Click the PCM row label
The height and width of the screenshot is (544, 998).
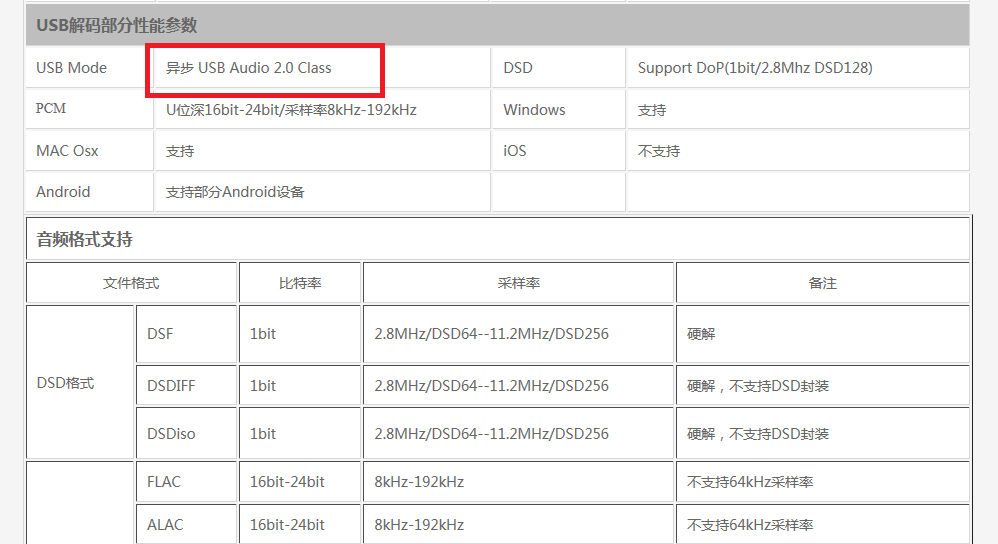[x=52, y=109]
